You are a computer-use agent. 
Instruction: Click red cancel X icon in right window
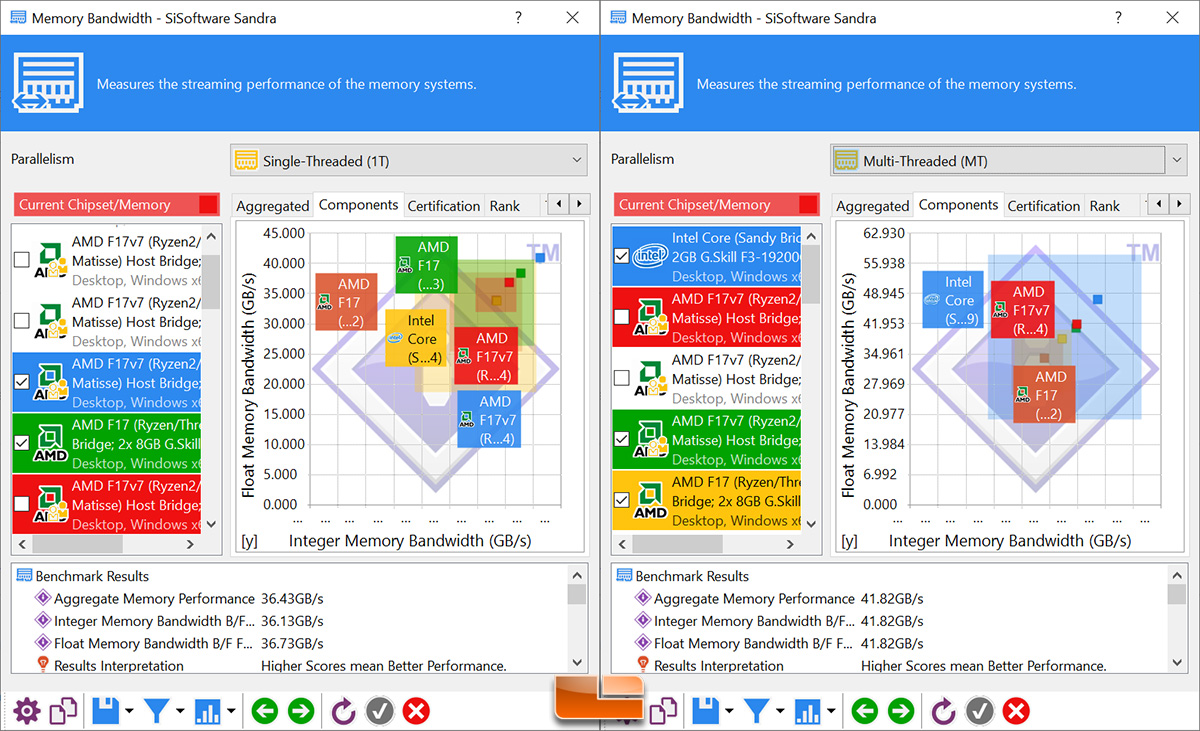click(1016, 711)
